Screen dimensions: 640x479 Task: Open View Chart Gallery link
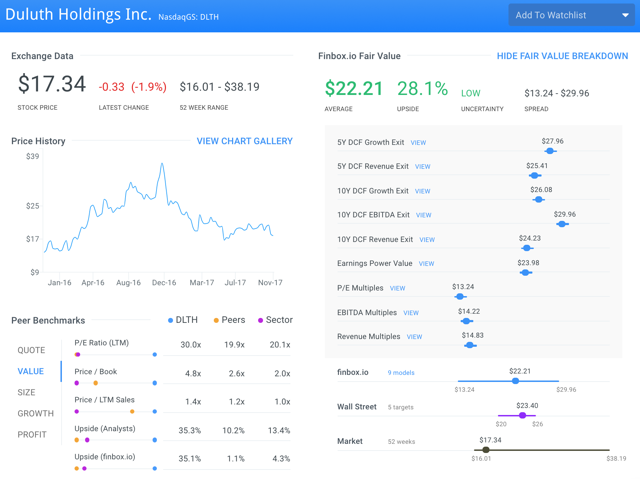244,141
